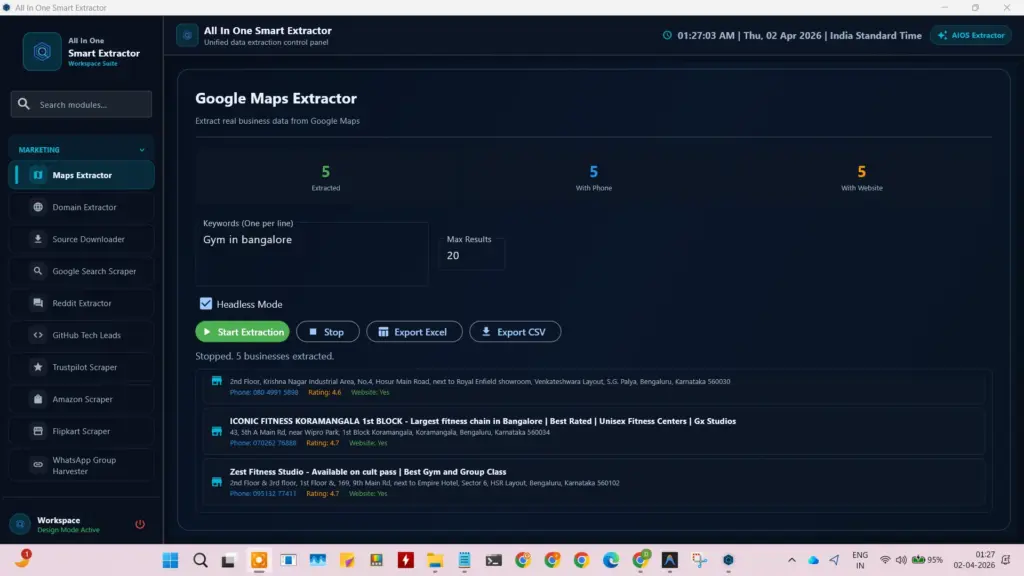Click the battery status tray icon
This screenshot has width=1024, height=576.
click(x=927, y=560)
